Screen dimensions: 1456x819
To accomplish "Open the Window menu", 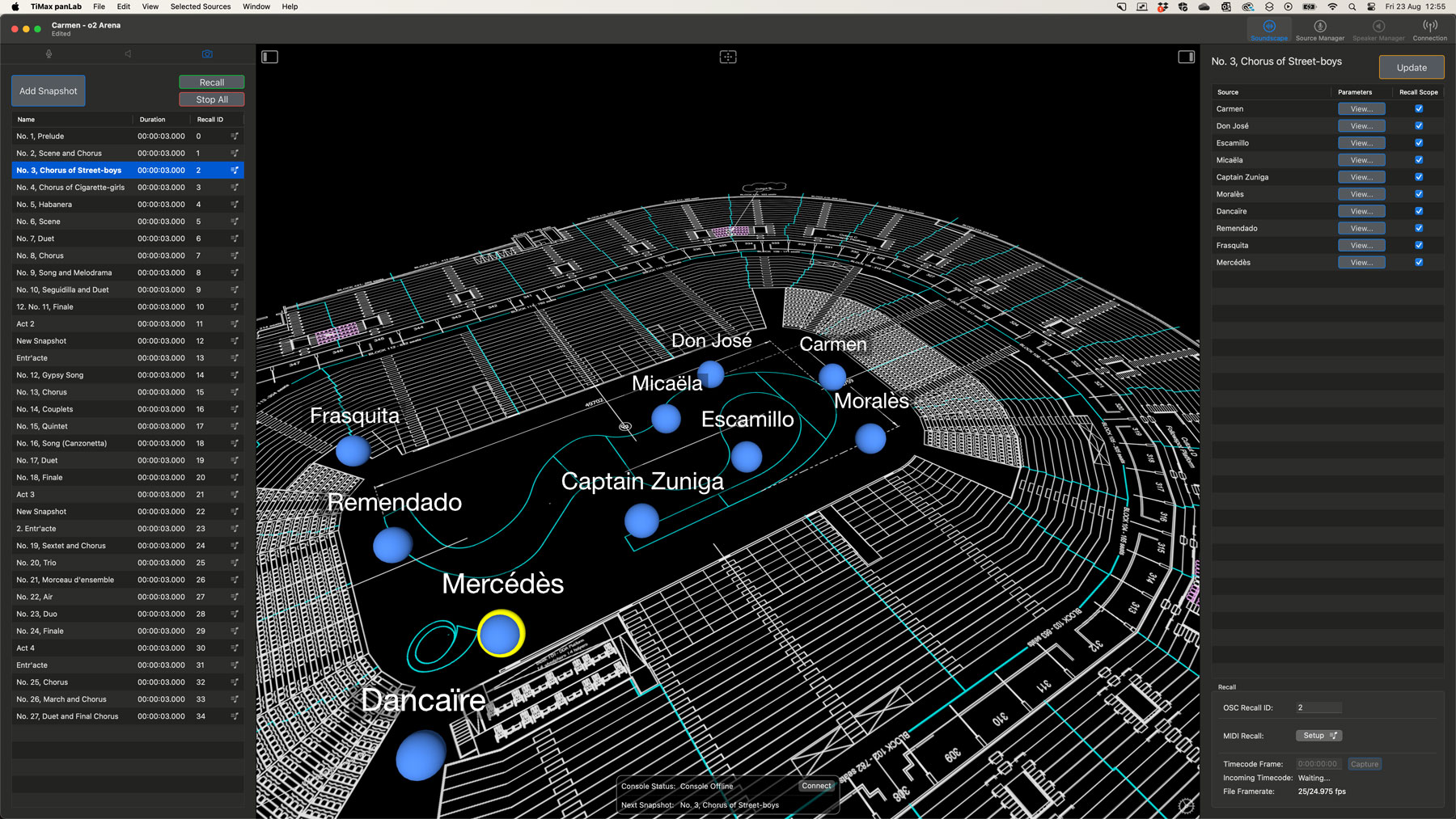I will coord(256,6).
